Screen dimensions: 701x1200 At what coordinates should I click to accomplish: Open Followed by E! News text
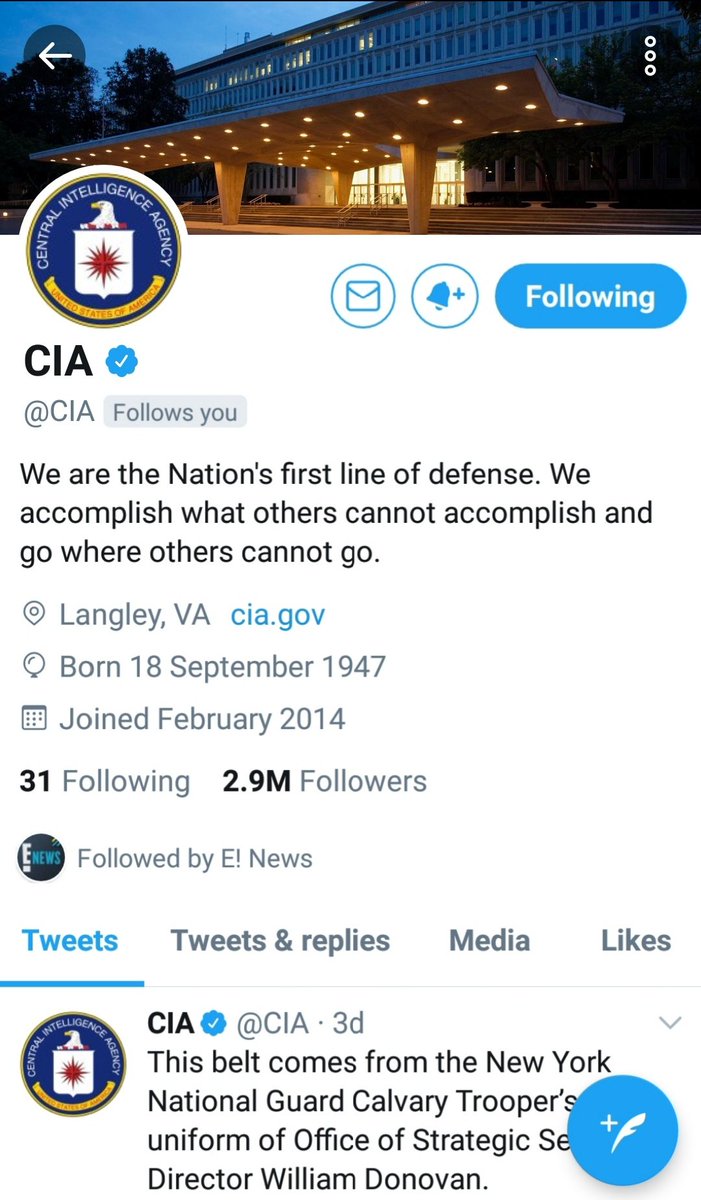click(195, 858)
